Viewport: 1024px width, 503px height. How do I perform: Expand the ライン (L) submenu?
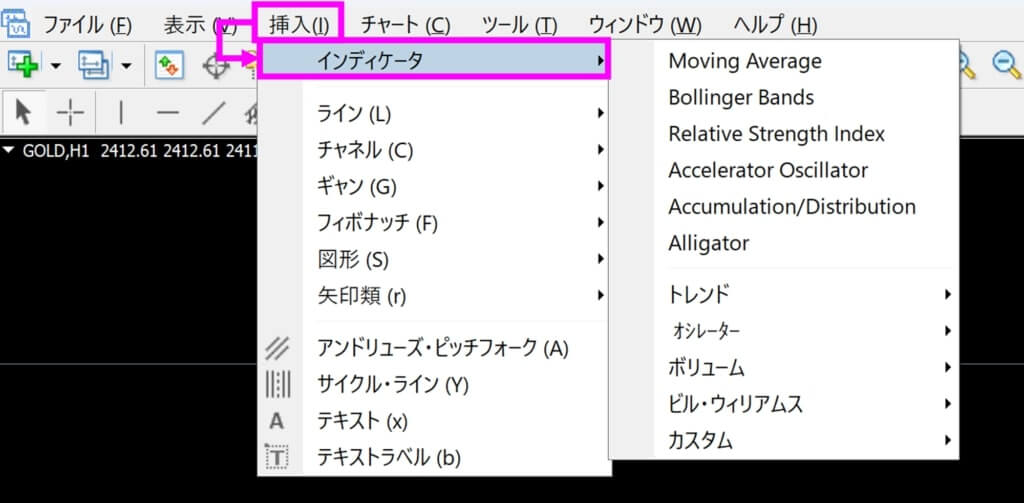[434, 114]
